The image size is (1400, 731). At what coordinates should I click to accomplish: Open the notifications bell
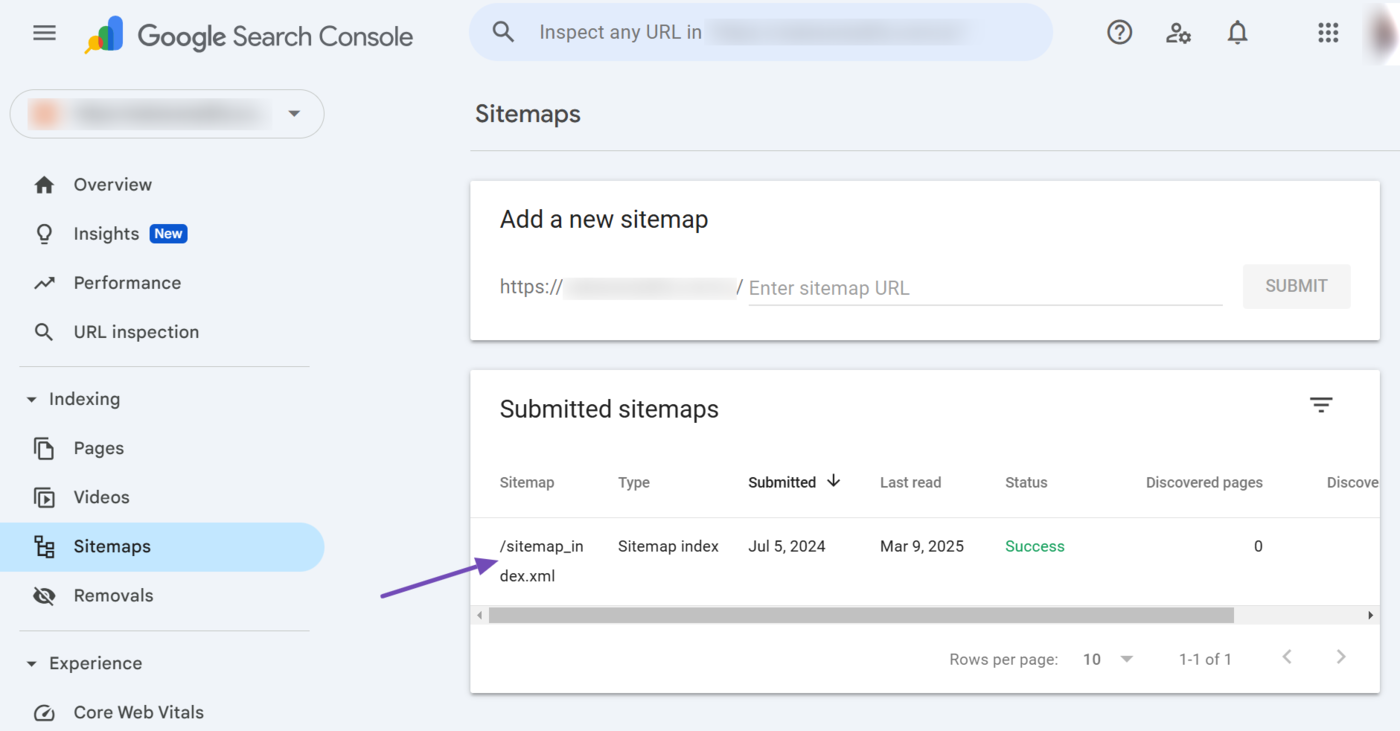pos(1237,33)
